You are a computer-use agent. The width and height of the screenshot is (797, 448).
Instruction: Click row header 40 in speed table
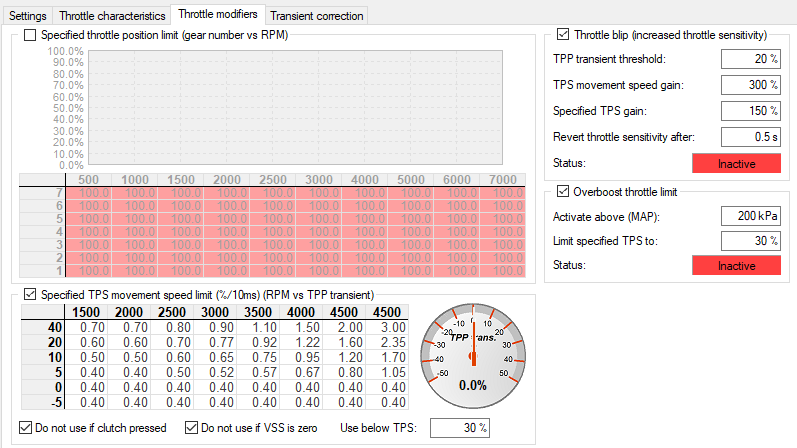point(43,327)
